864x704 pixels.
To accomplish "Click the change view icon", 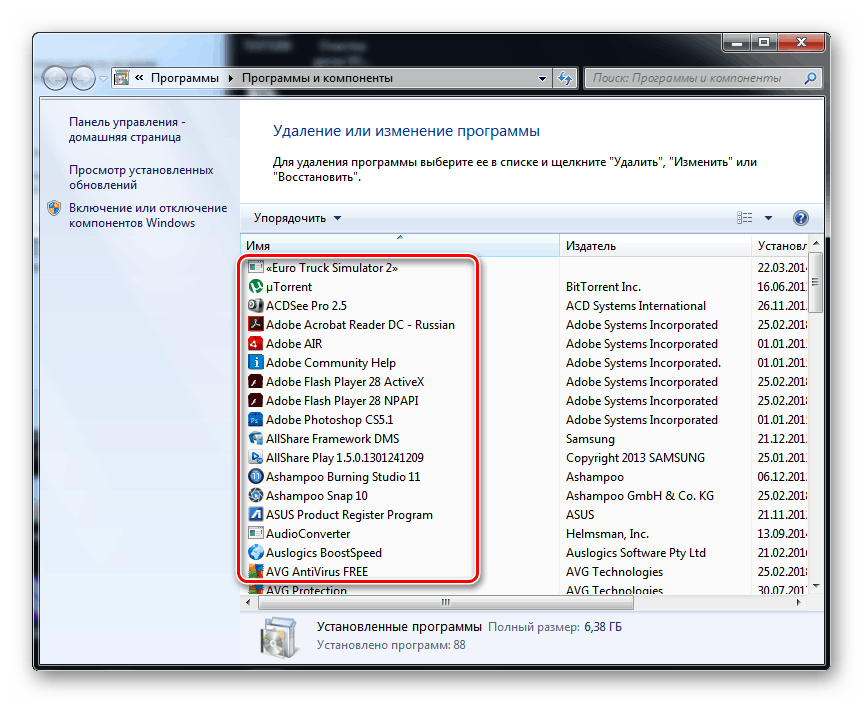I will point(744,218).
